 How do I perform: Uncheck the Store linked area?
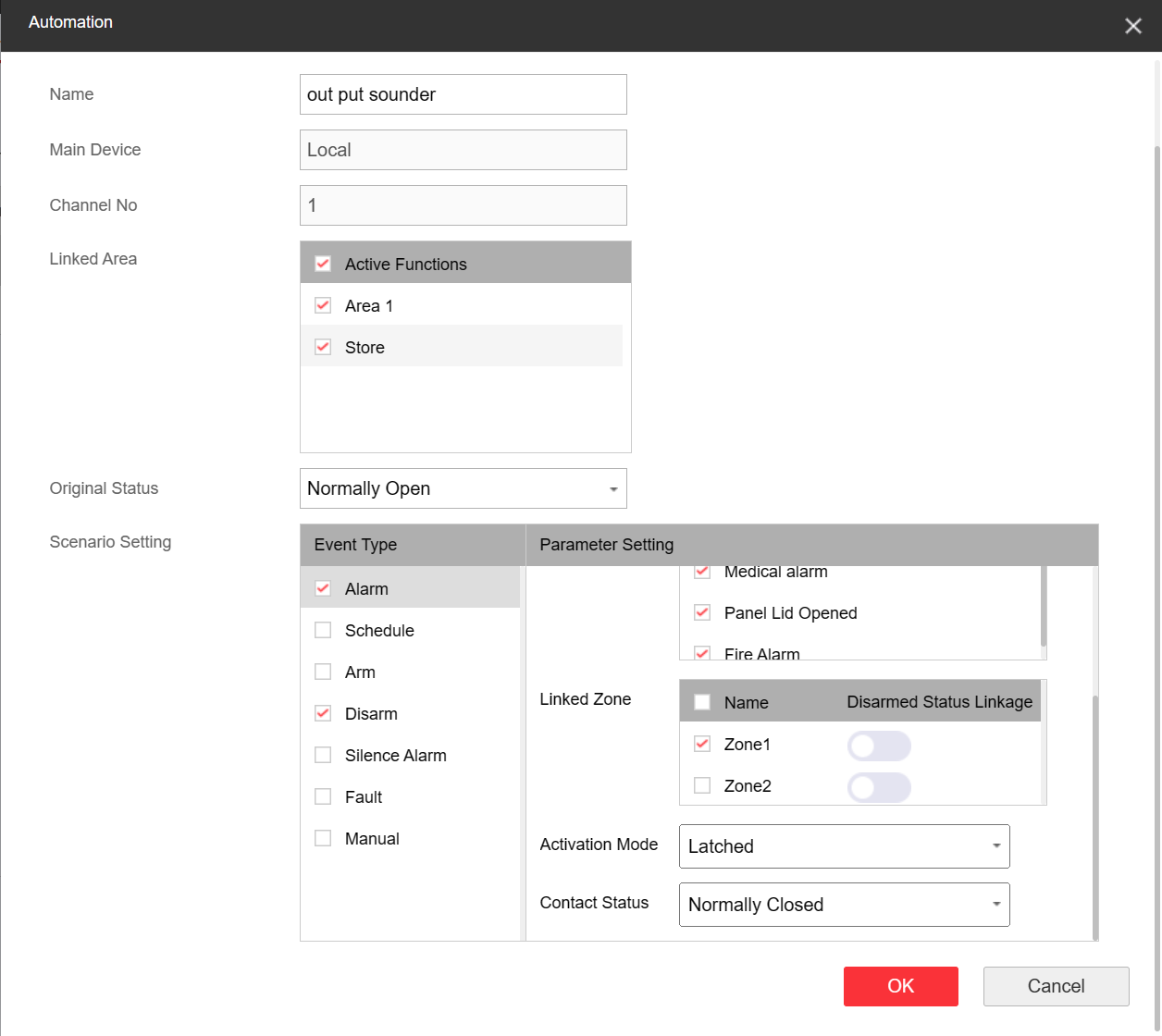pyautogui.click(x=323, y=347)
